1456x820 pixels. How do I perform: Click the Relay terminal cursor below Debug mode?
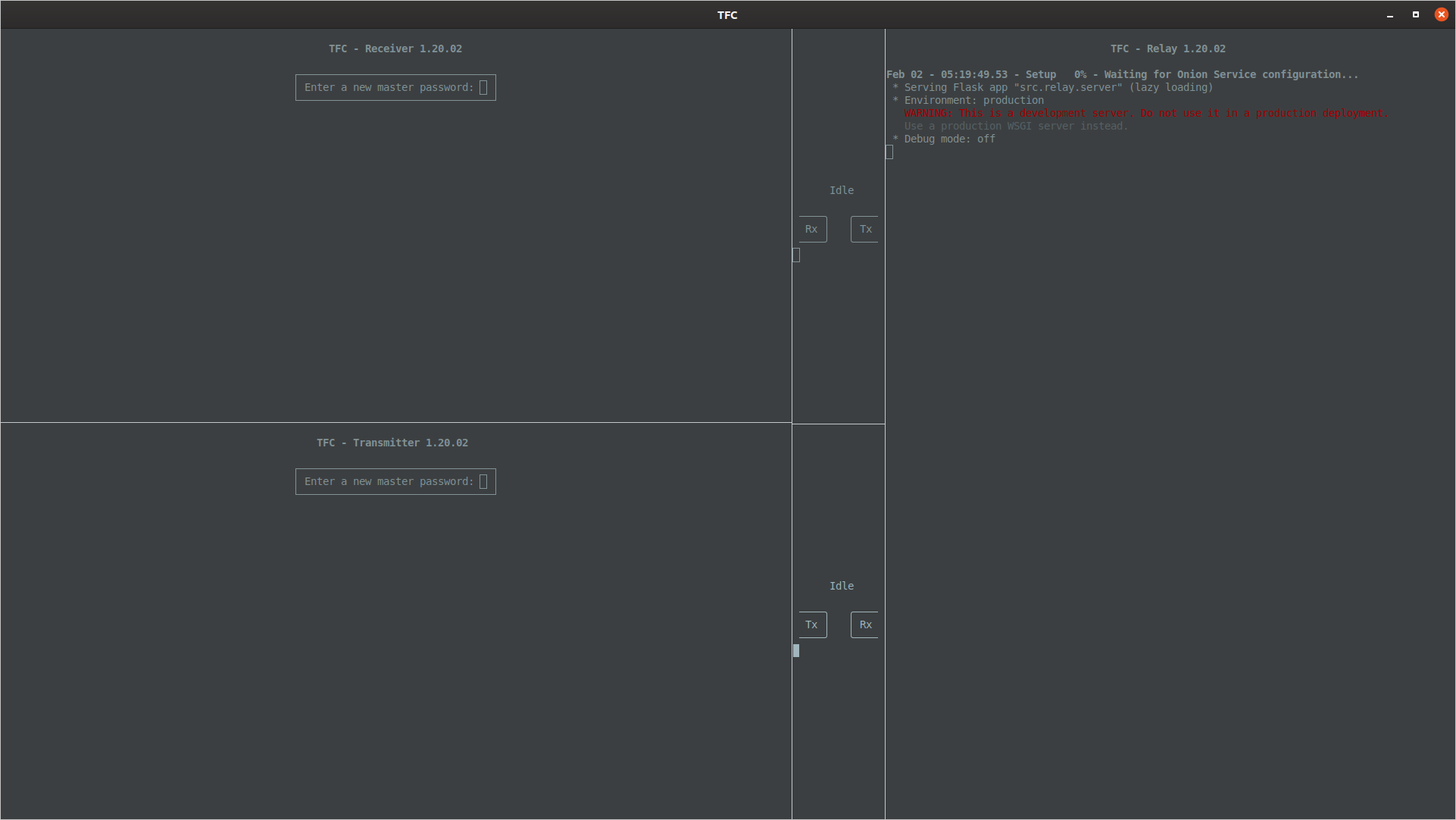pyautogui.click(x=889, y=152)
